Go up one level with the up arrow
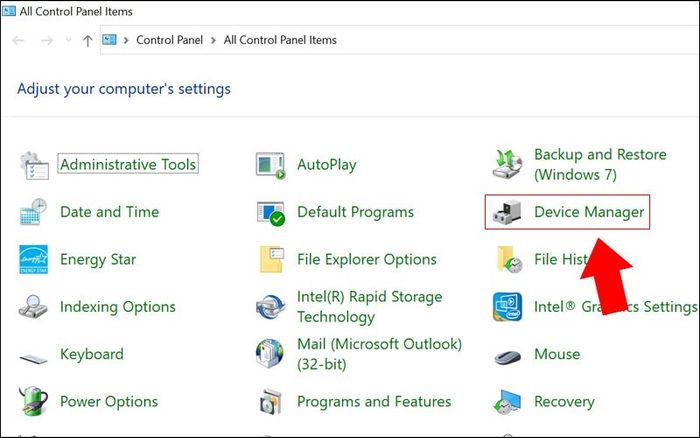The width and height of the screenshot is (700, 438). coord(88,41)
